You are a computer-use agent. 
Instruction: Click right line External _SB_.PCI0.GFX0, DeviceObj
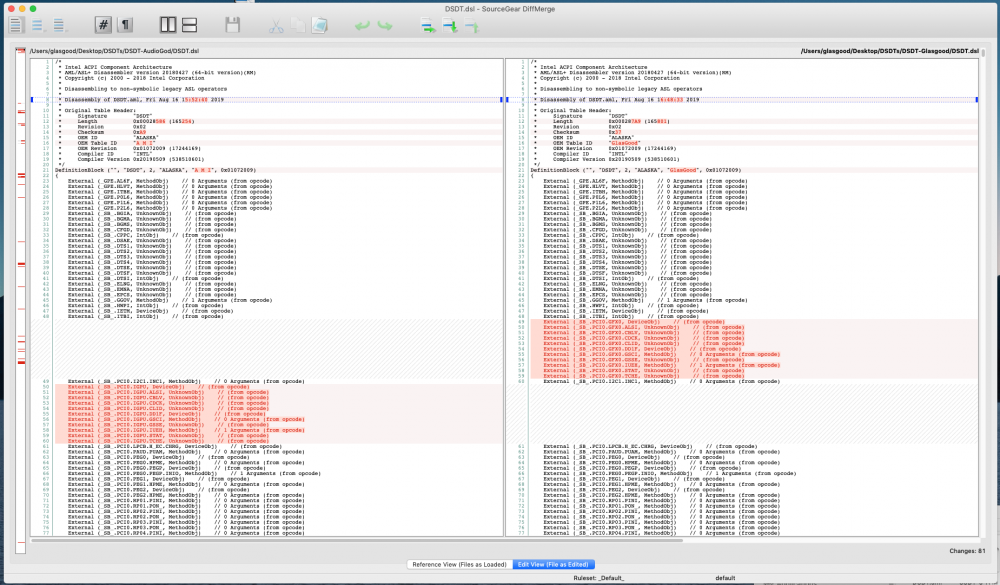(x=634, y=322)
